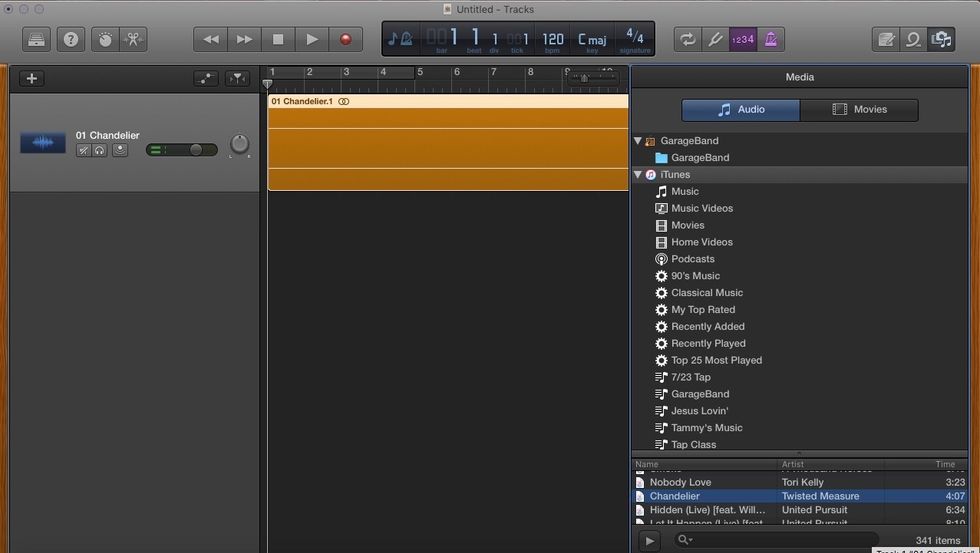The height and width of the screenshot is (553, 980).
Task: Open the Top 25 Most Played playlist
Action: coord(708,361)
